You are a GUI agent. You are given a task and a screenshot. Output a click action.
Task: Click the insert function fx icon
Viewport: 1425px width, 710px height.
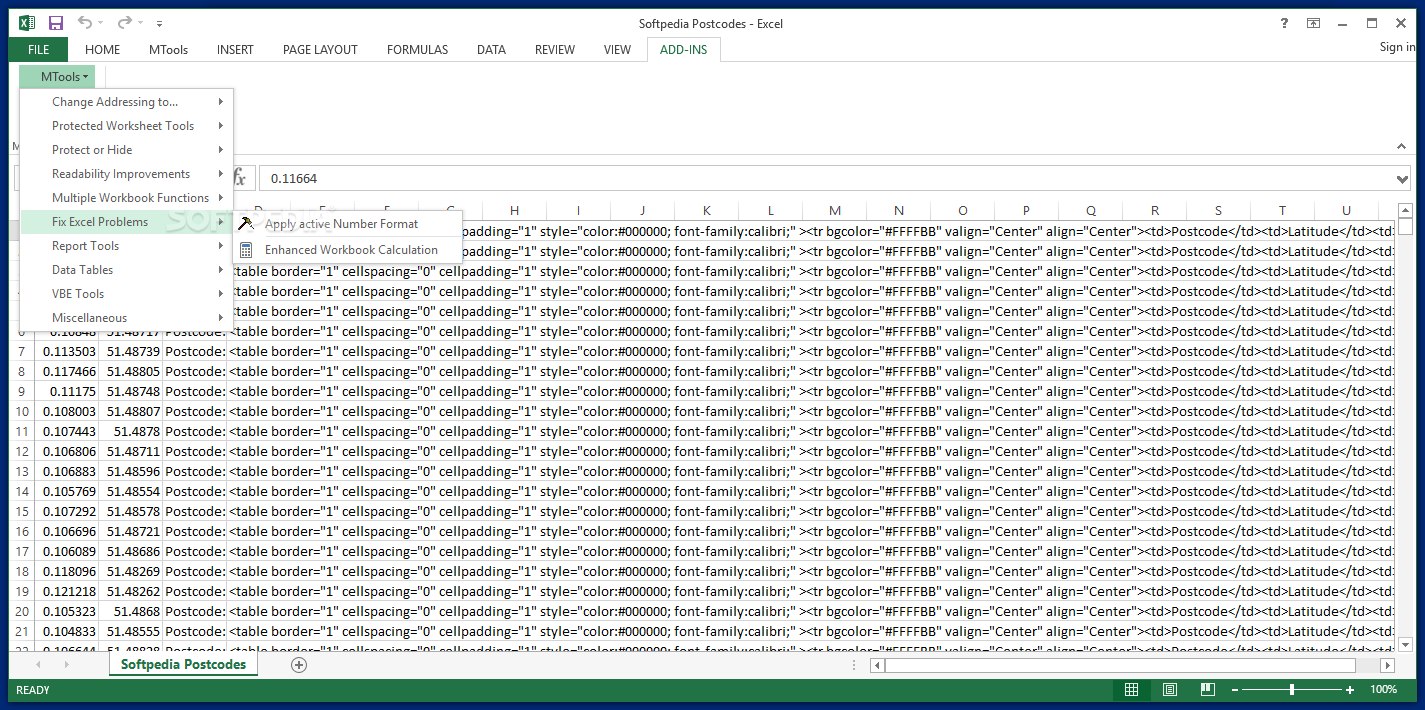(239, 178)
